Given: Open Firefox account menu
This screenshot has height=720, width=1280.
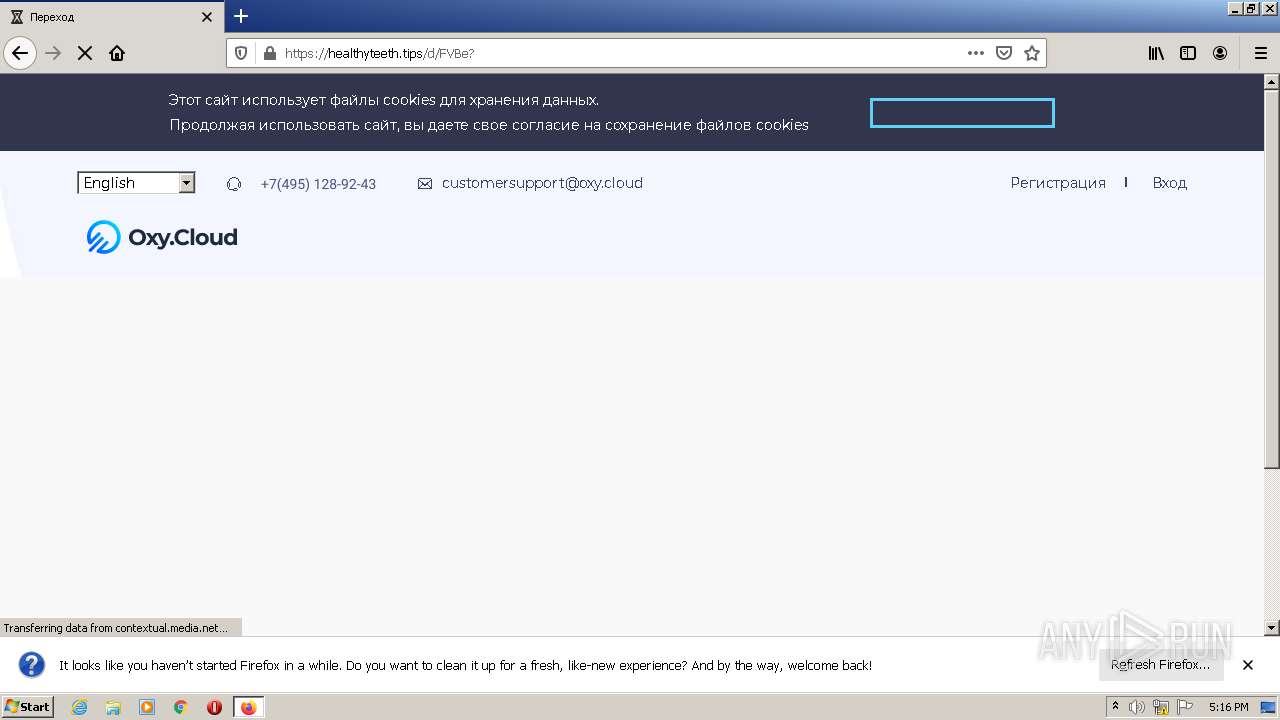Looking at the screenshot, I should (x=1220, y=53).
